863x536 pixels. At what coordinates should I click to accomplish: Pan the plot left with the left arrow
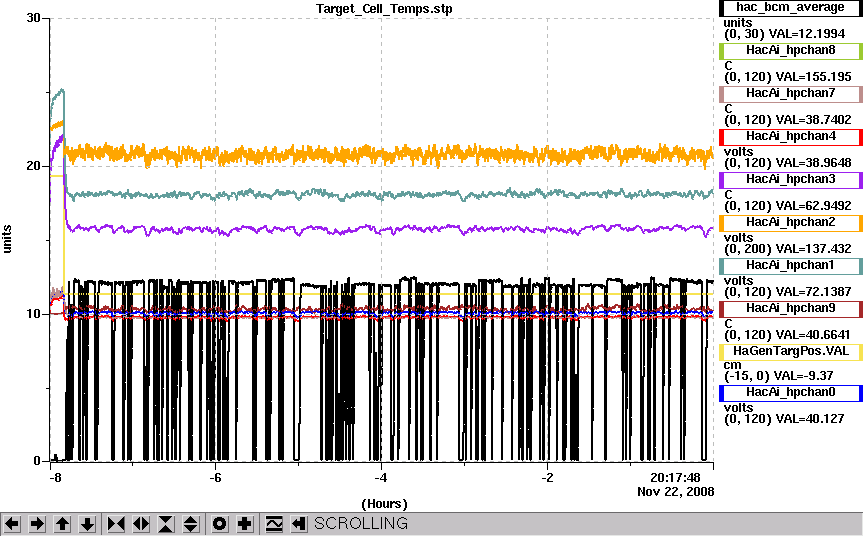[12, 523]
